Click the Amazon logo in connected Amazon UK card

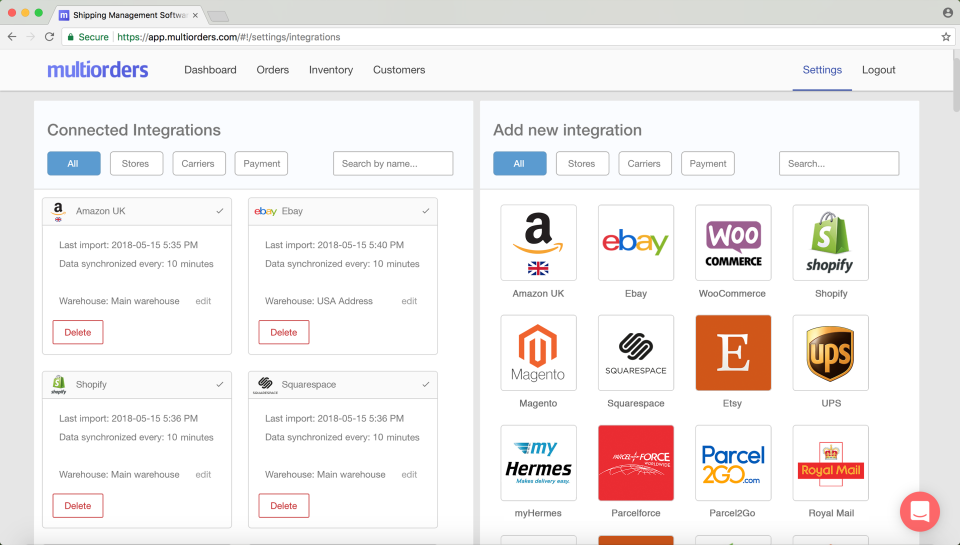click(58, 211)
